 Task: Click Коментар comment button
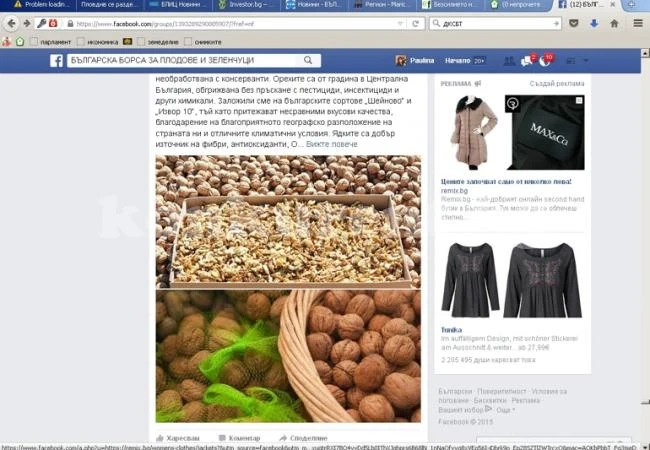pos(240,438)
